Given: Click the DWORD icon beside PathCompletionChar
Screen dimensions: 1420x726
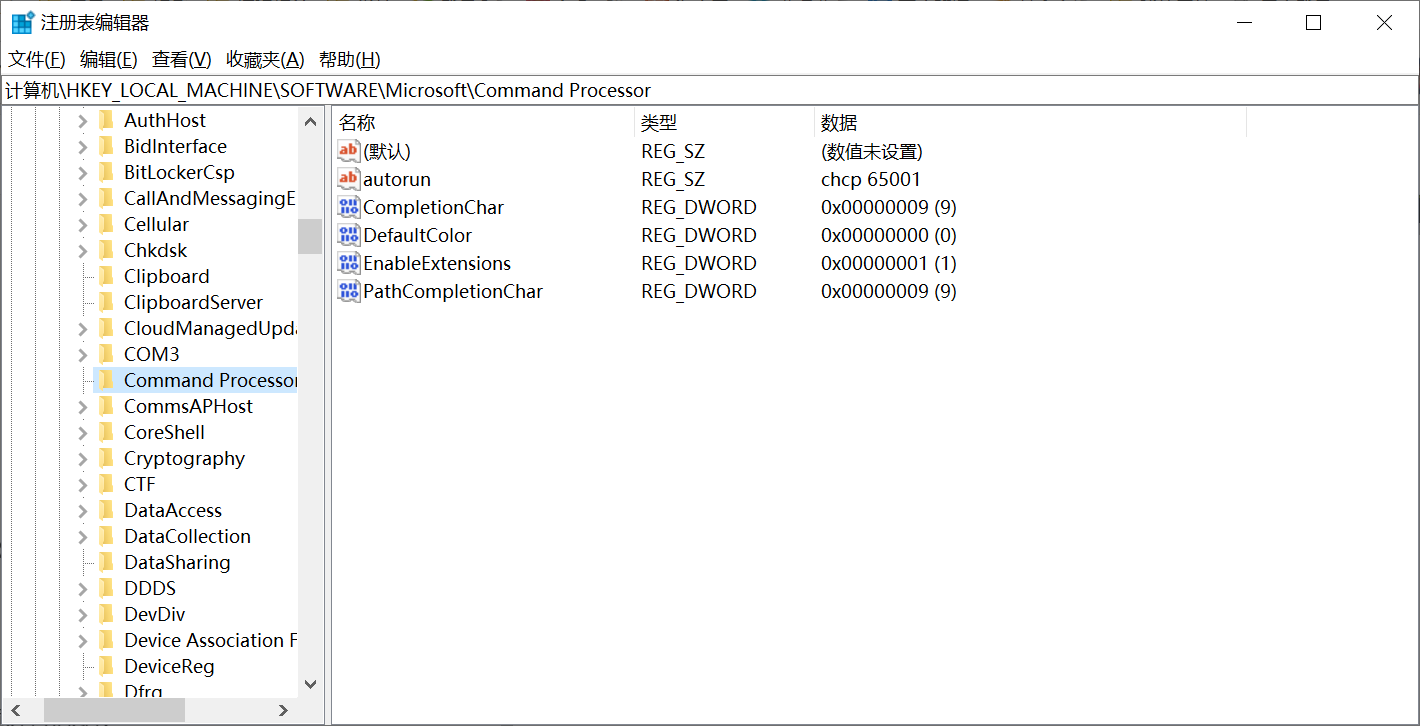Looking at the screenshot, I should 350,291.
